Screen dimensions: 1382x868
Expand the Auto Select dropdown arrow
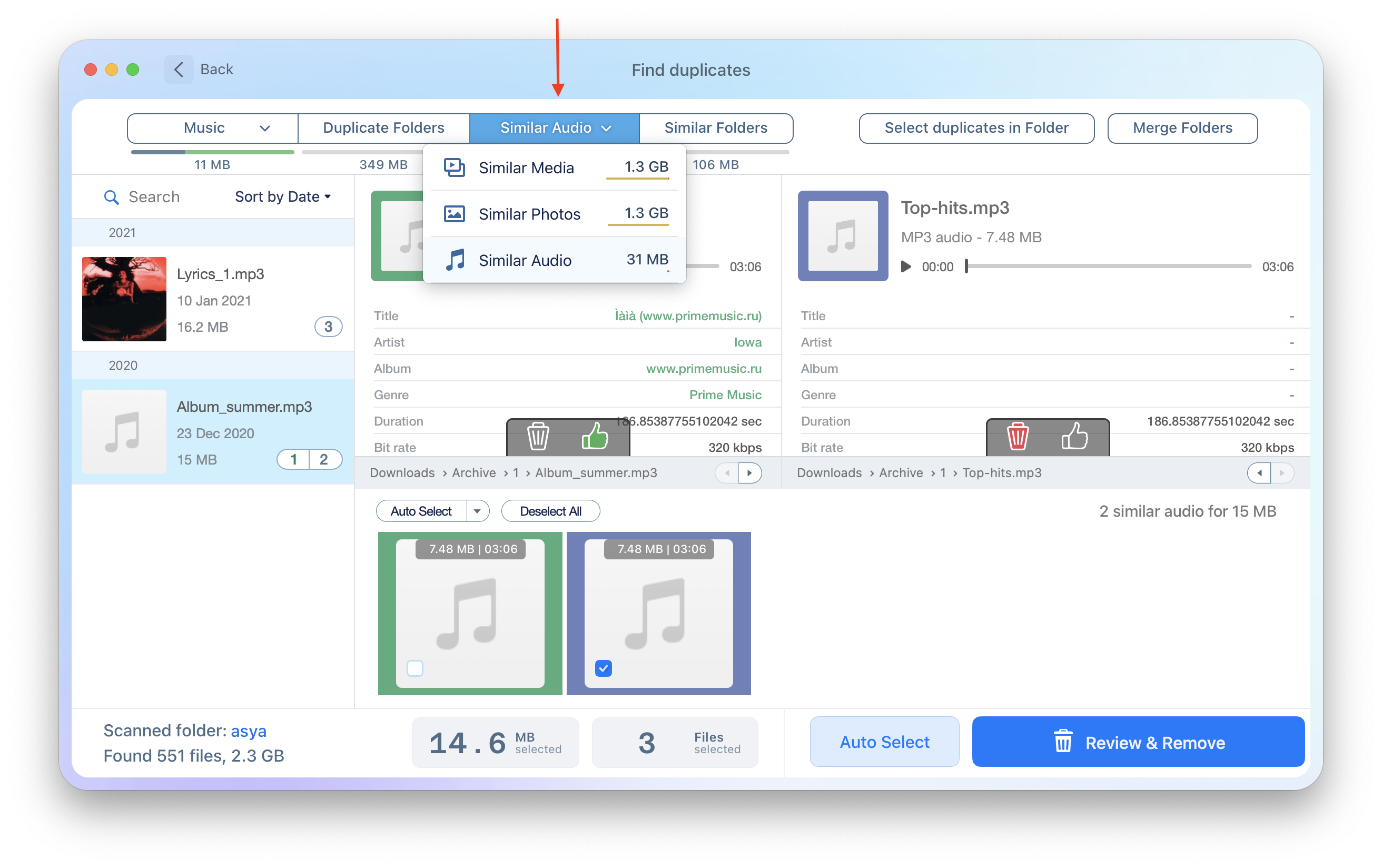(x=479, y=512)
